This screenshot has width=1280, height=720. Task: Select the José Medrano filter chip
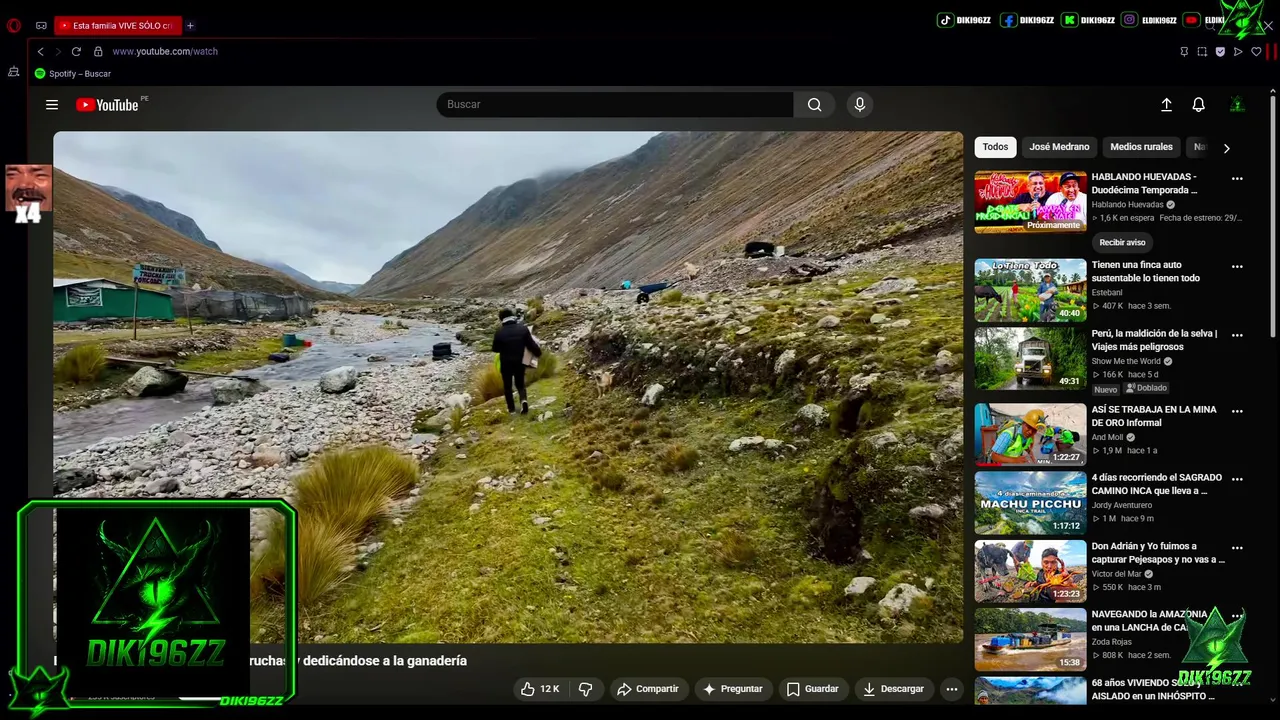1059,147
